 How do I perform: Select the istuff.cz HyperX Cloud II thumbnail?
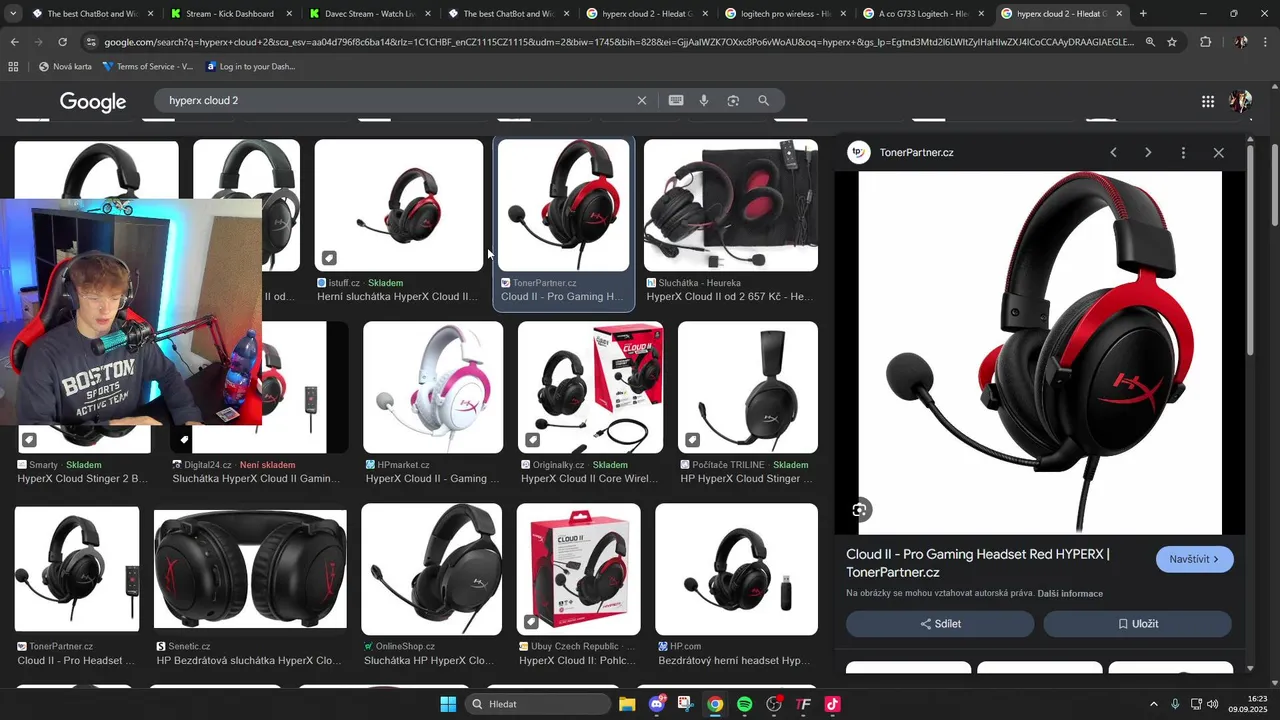(x=399, y=205)
